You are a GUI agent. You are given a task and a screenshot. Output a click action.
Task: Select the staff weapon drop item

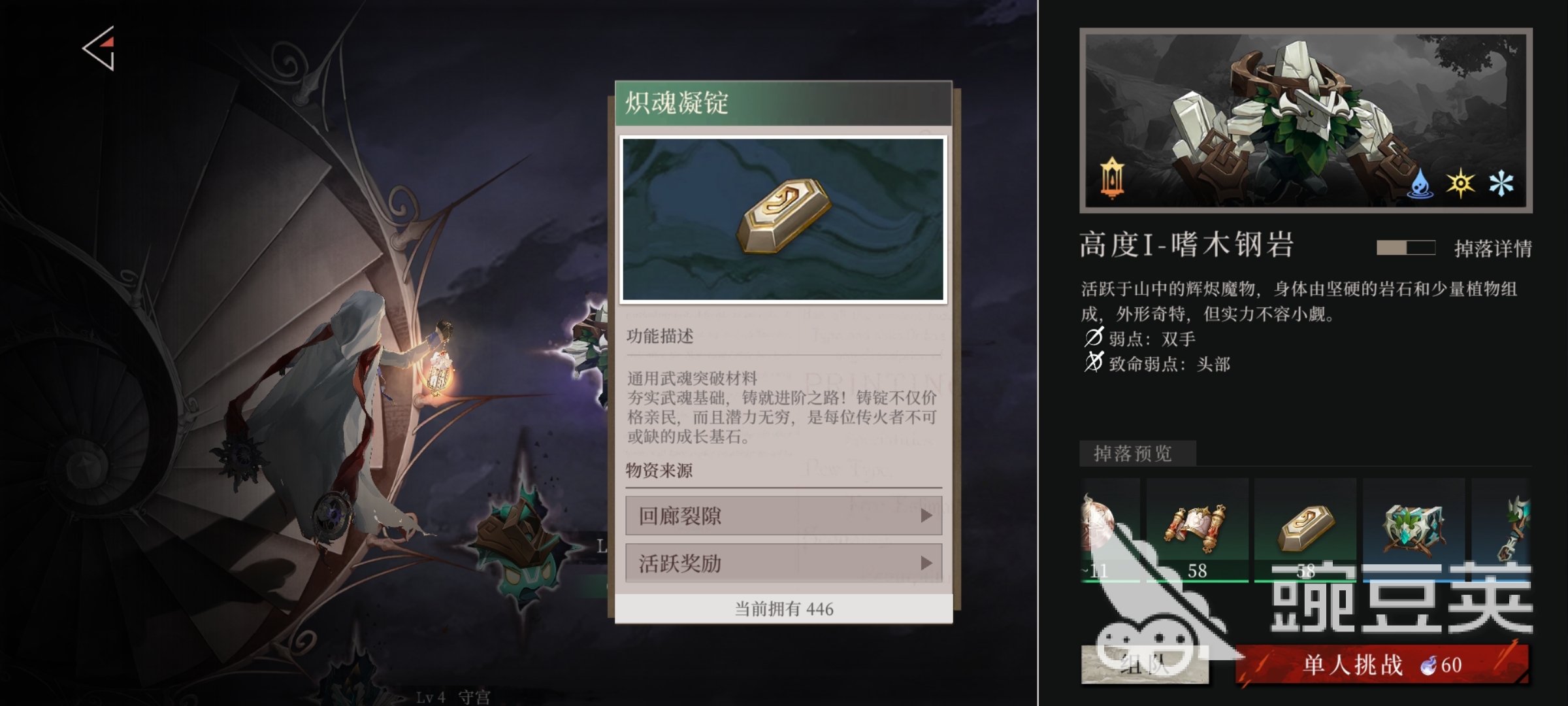pyautogui.click(x=1501, y=529)
